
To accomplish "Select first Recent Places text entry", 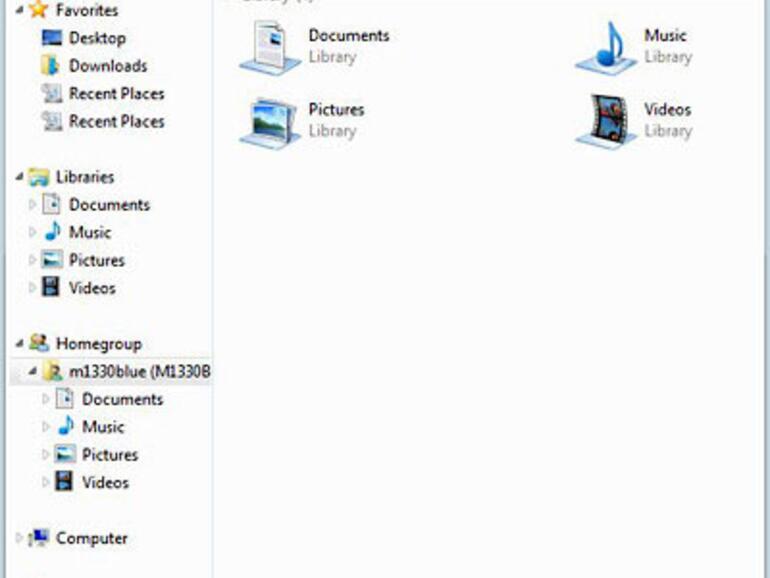I will pyautogui.click(x=116, y=93).
